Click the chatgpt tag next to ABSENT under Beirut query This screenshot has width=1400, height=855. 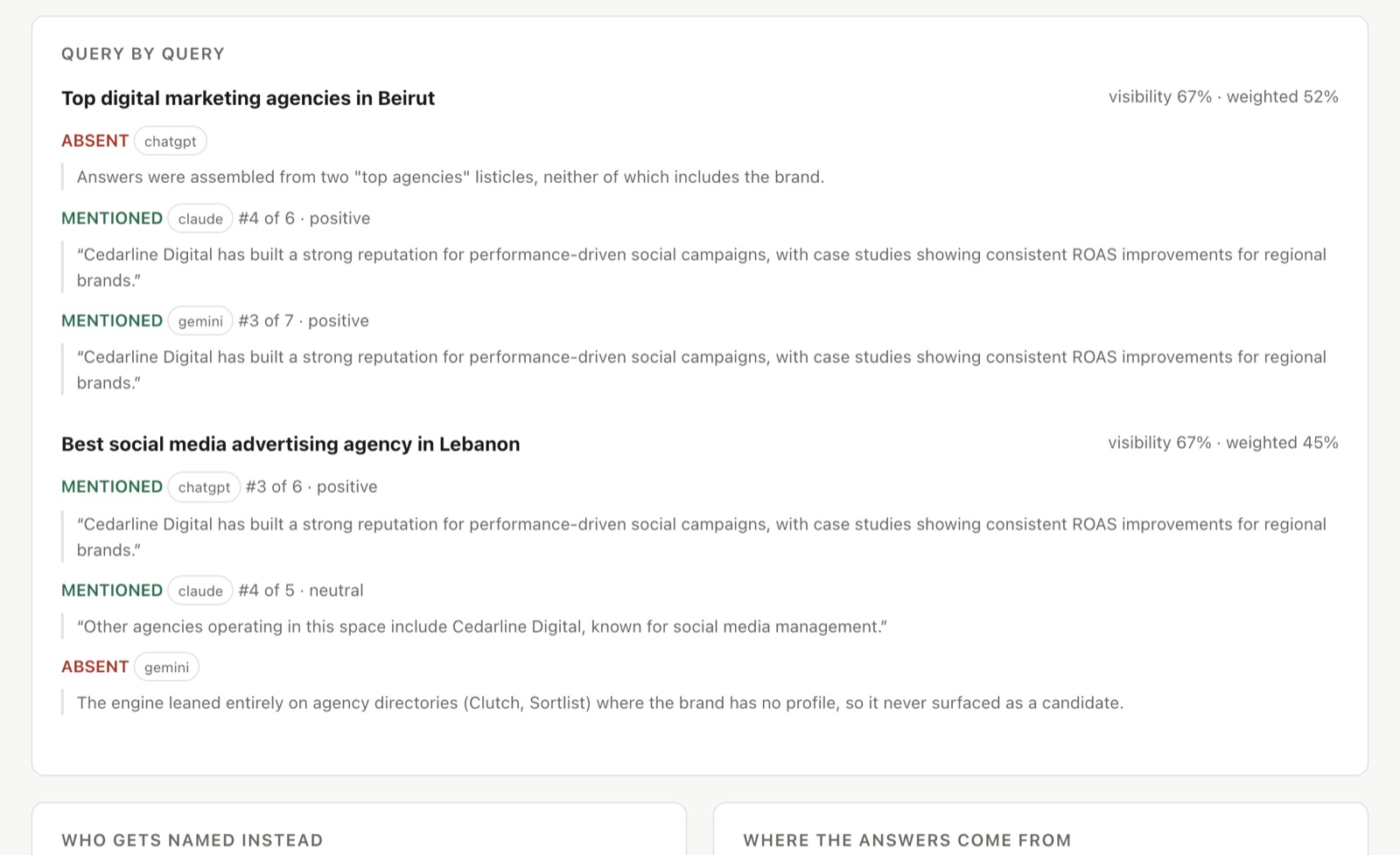click(x=171, y=141)
